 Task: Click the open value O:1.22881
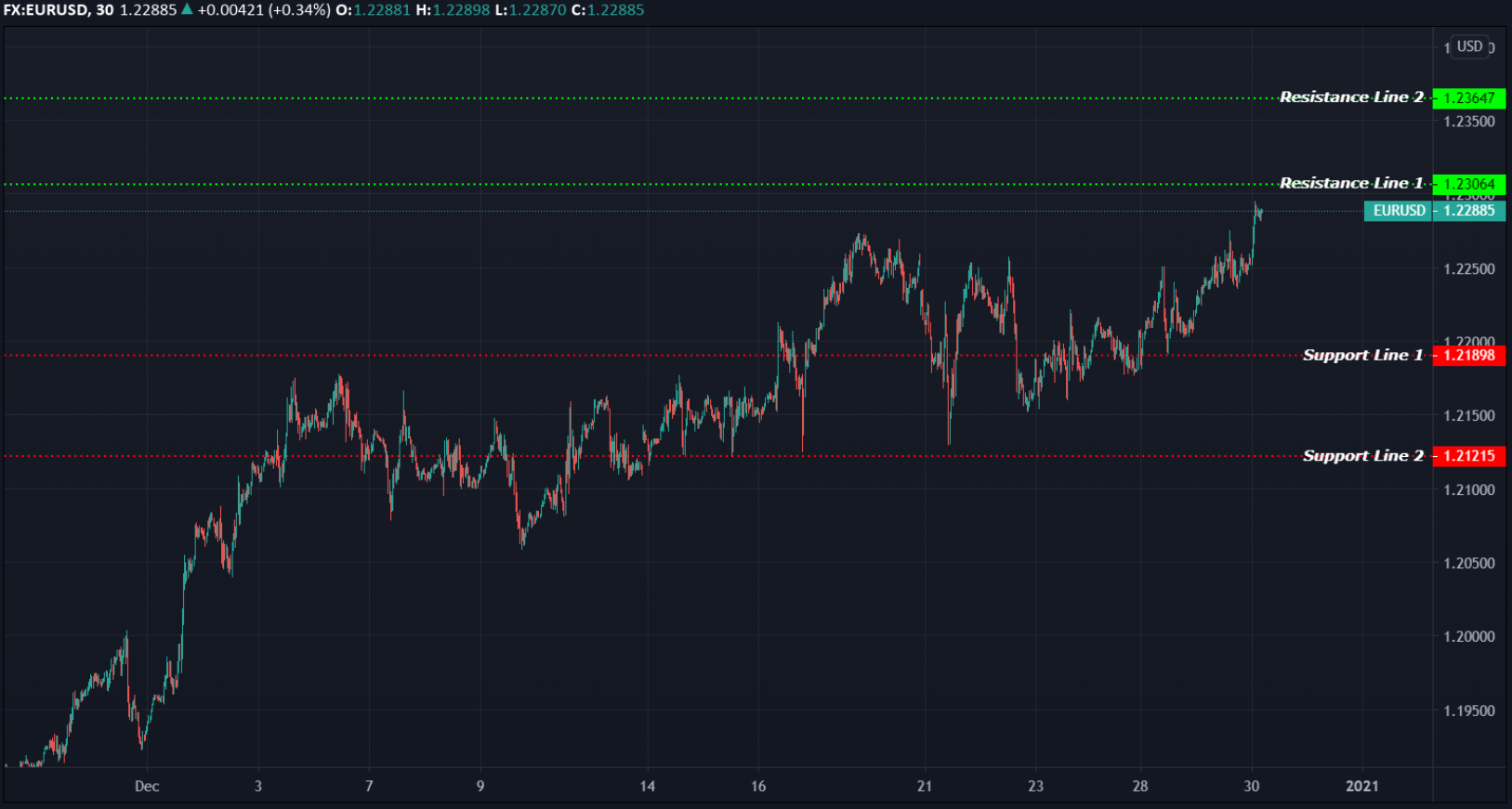click(x=372, y=9)
